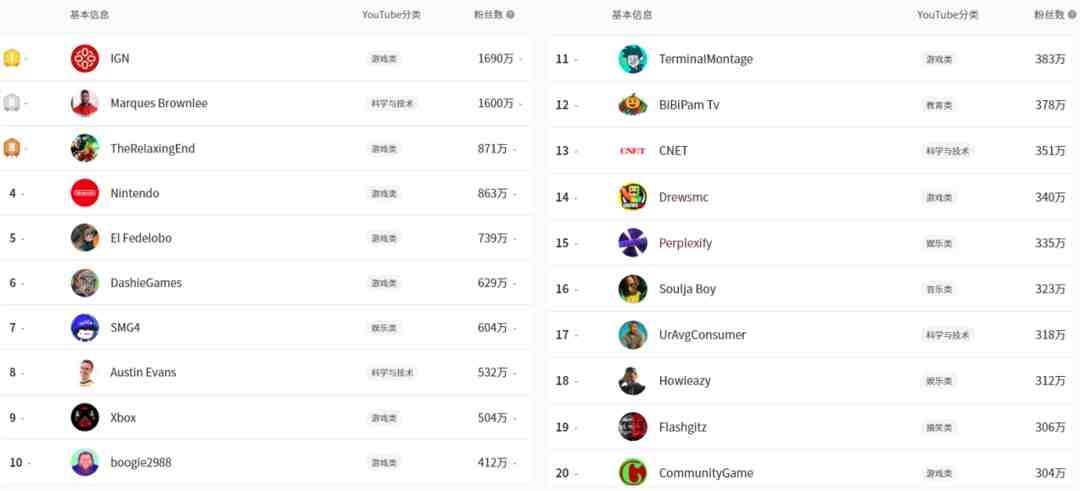Select the CNET logo icon
The image size is (1080, 491).
click(632, 151)
